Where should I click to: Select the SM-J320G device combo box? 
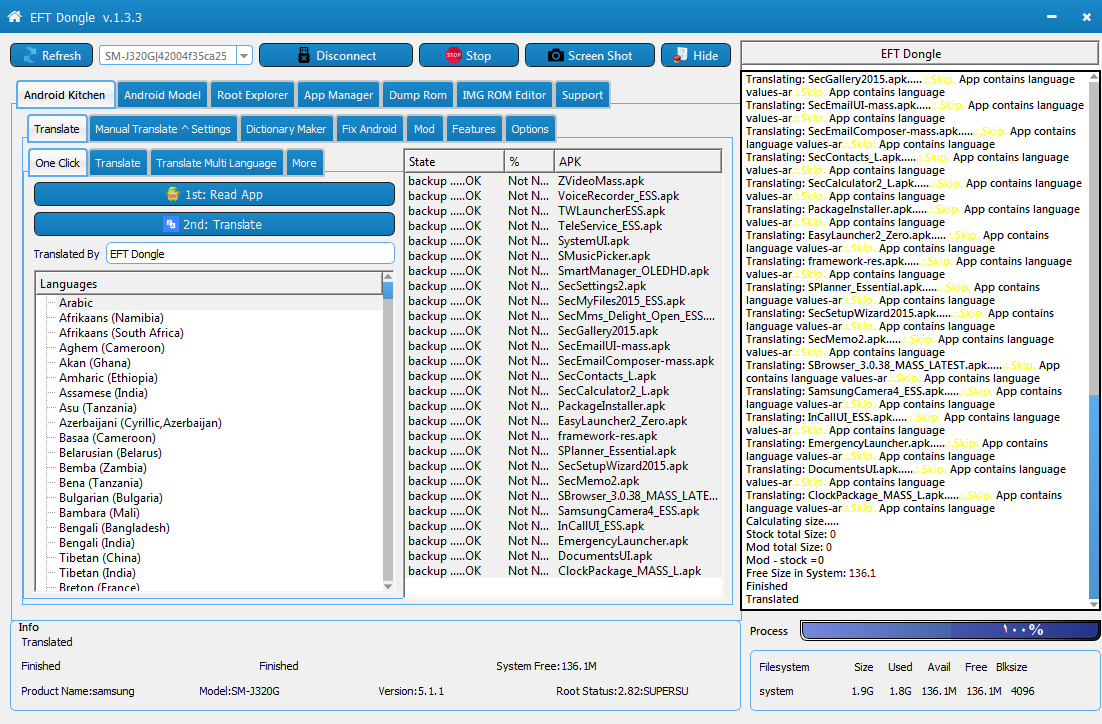[176, 56]
